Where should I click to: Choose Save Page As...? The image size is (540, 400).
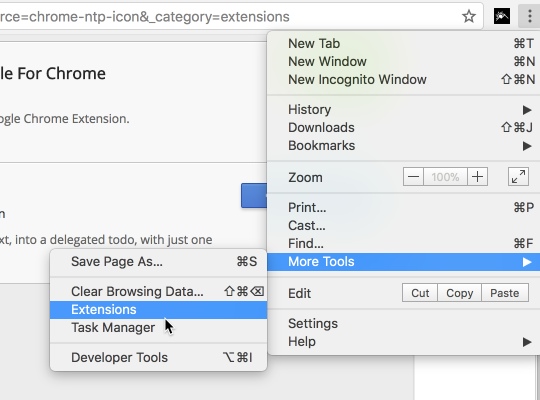pyautogui.click(x=158, y=261)
